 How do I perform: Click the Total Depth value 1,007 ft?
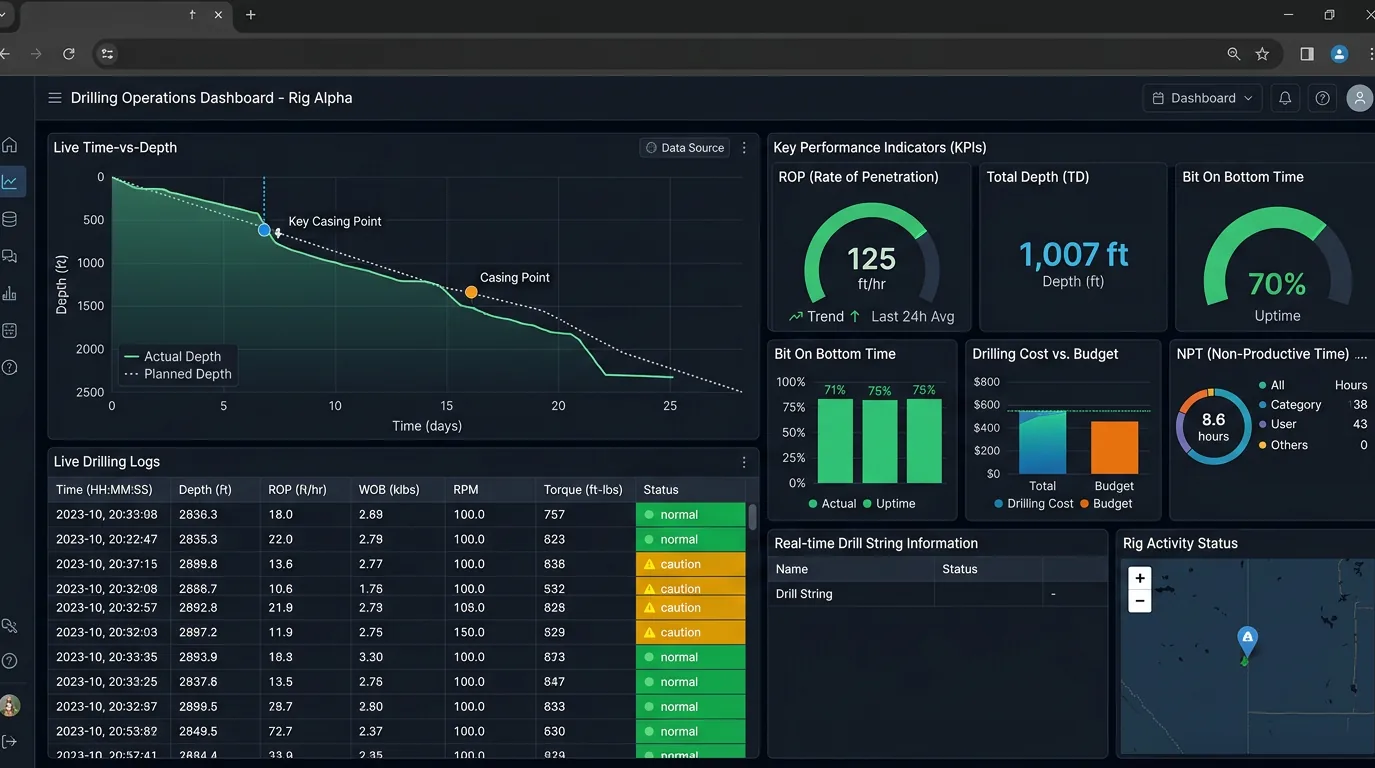1073,255
